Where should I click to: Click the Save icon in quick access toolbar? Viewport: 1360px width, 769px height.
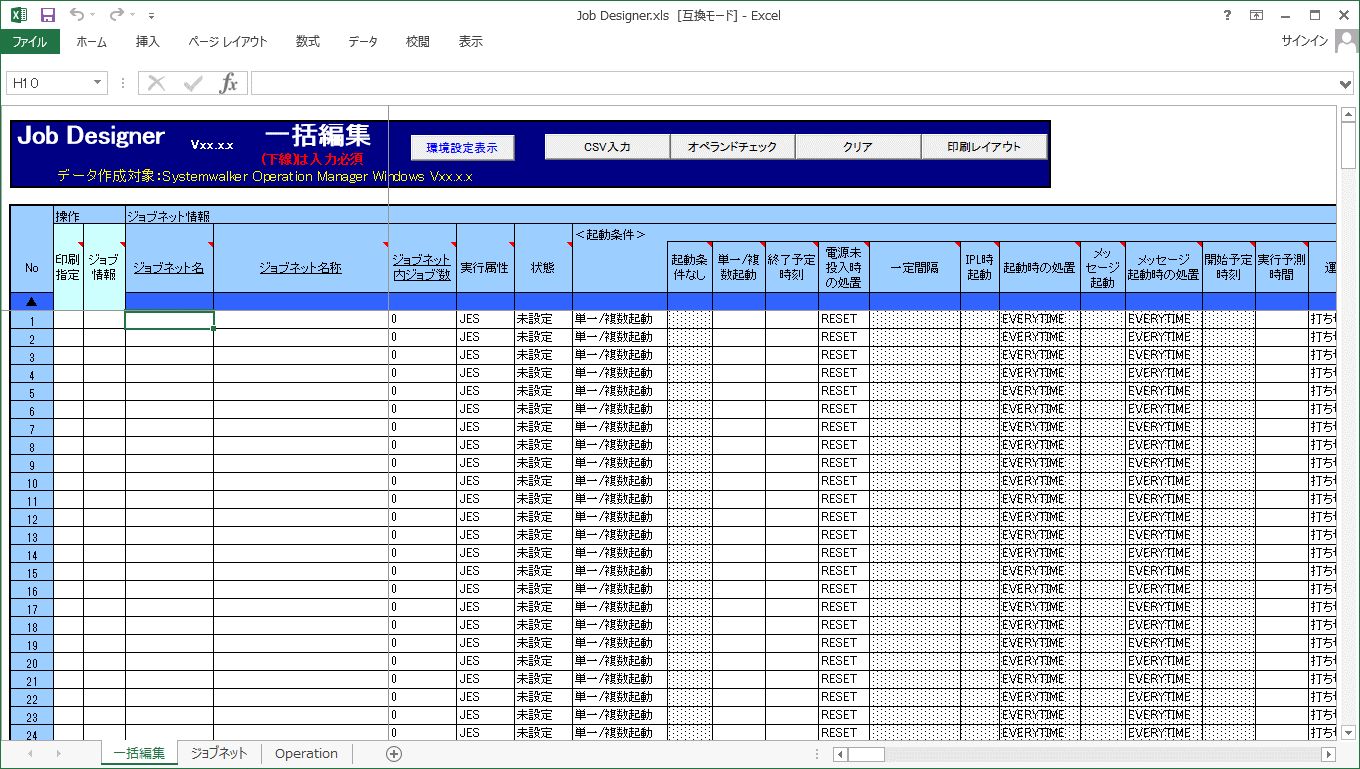[x=47, y=16]
